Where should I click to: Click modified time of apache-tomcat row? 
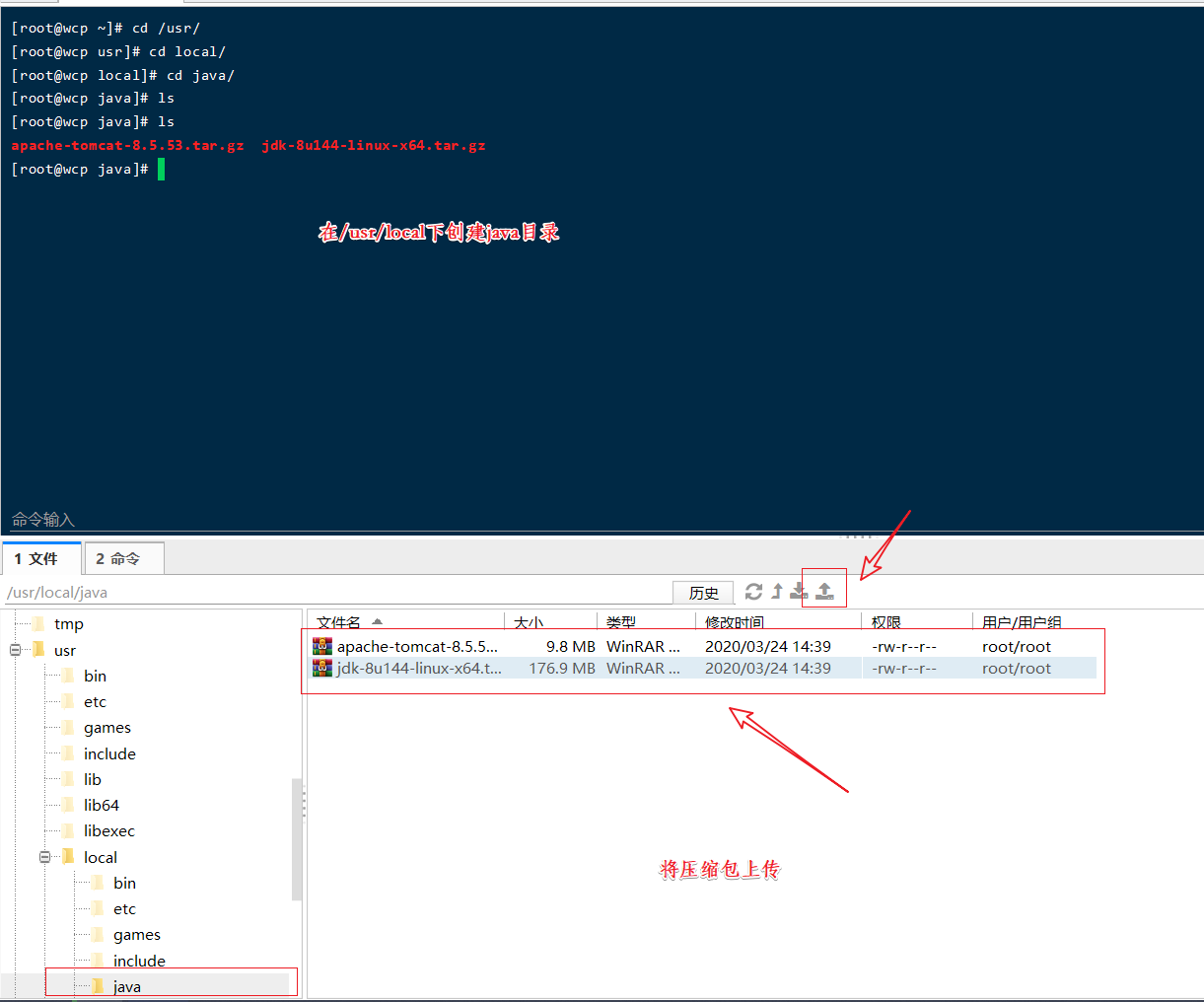(768, 647)
